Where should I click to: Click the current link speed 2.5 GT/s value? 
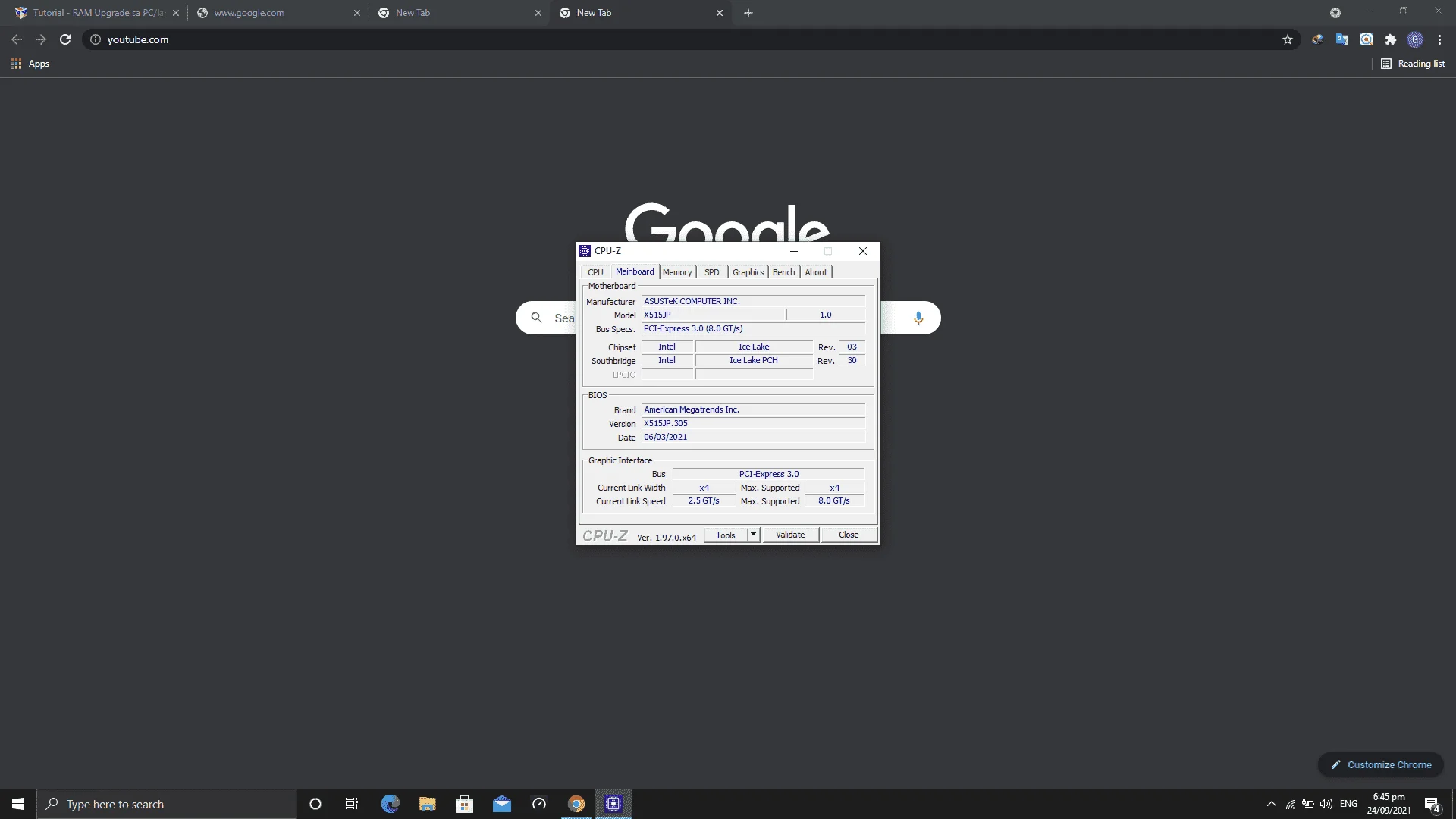(x=704, y=501)
